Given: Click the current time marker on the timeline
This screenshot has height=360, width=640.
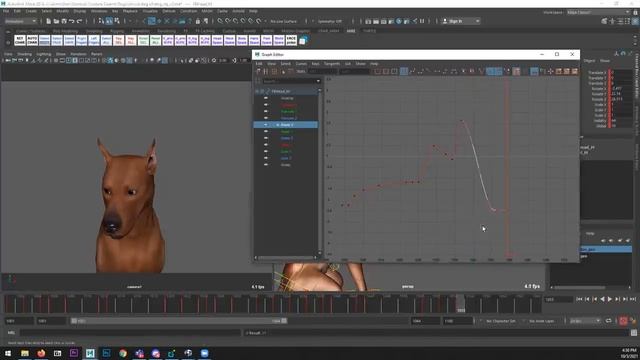Looking at the screenshot, I should click(460, 304).
